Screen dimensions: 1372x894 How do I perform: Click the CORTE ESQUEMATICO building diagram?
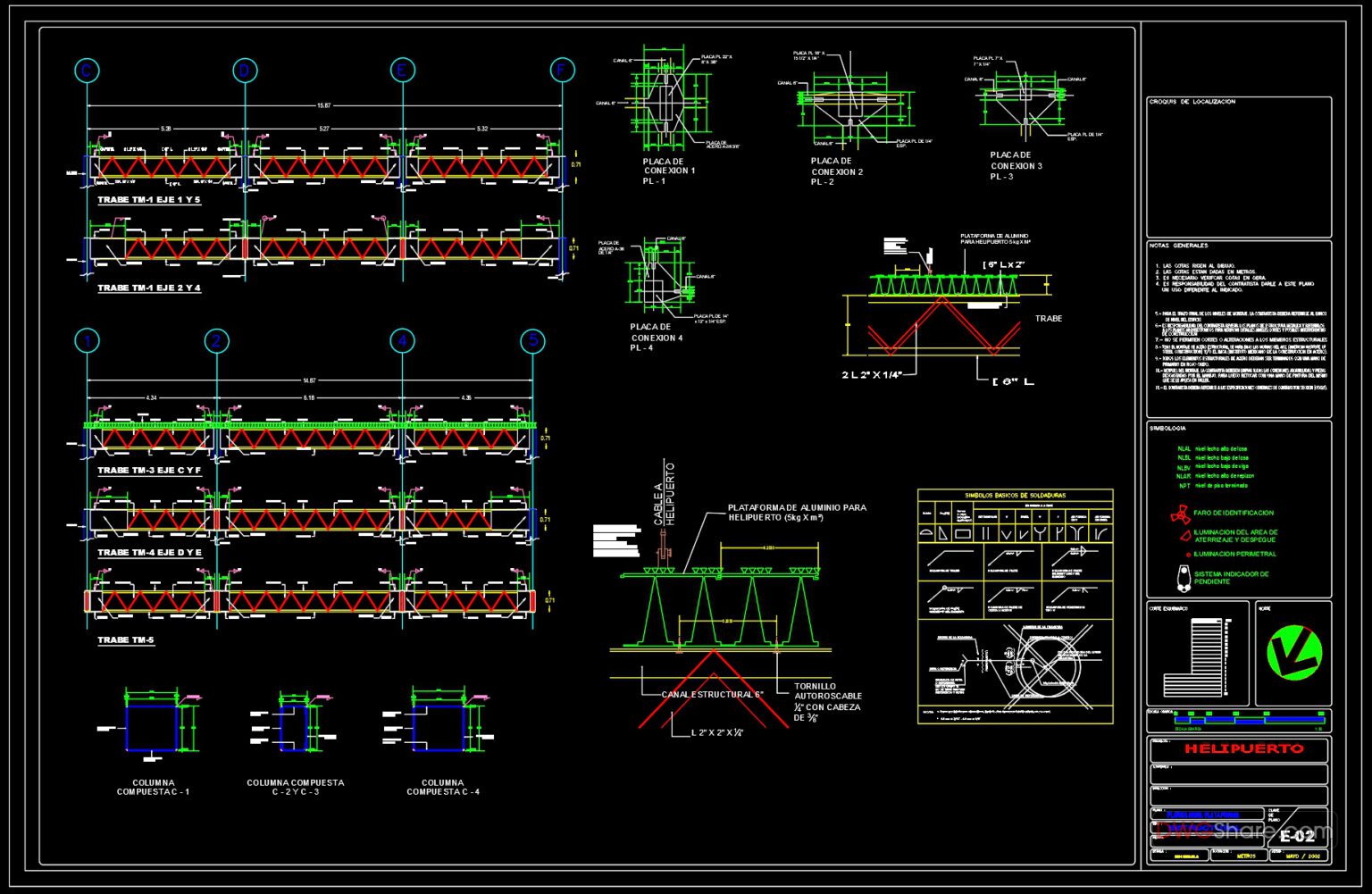[x=1194, y=658]
